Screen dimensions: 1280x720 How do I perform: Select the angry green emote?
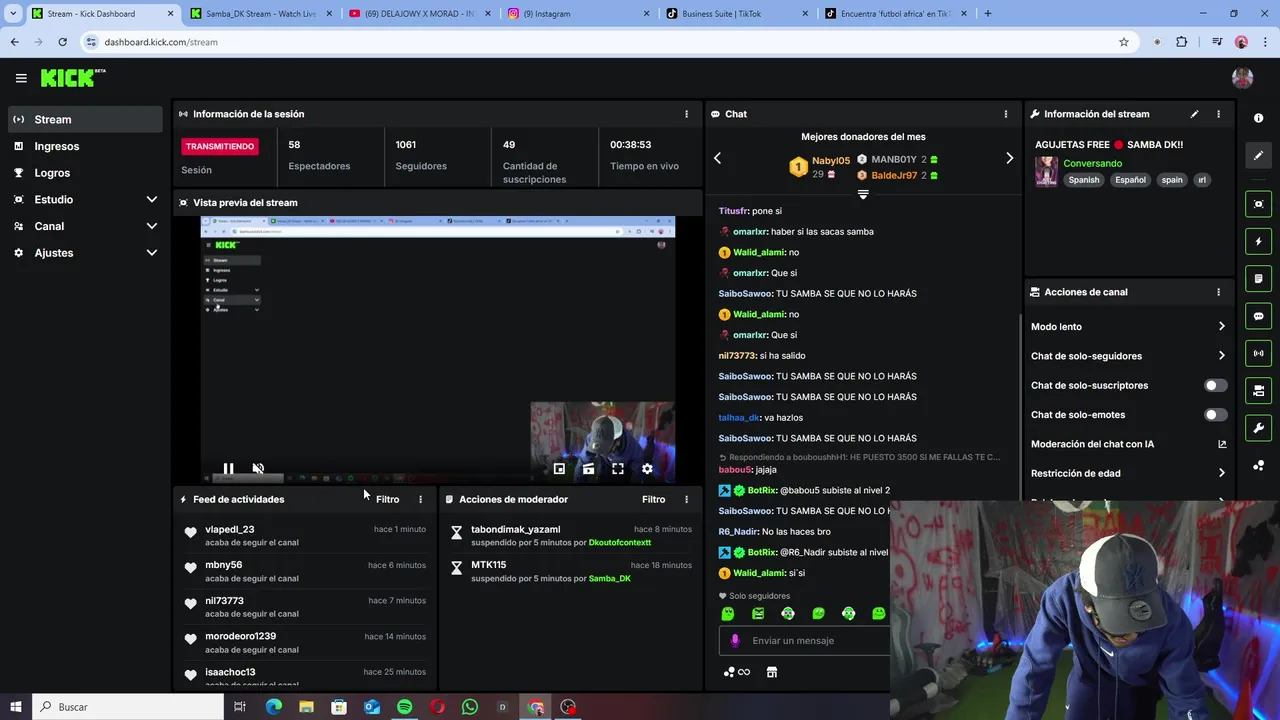pyautogui.click(x=757, y=613)
